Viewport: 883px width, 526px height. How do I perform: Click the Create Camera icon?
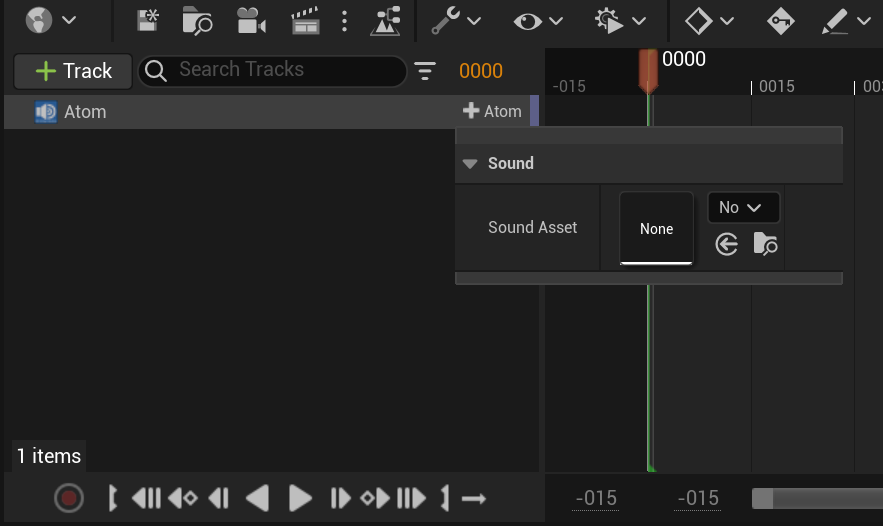tap(251, 20)
